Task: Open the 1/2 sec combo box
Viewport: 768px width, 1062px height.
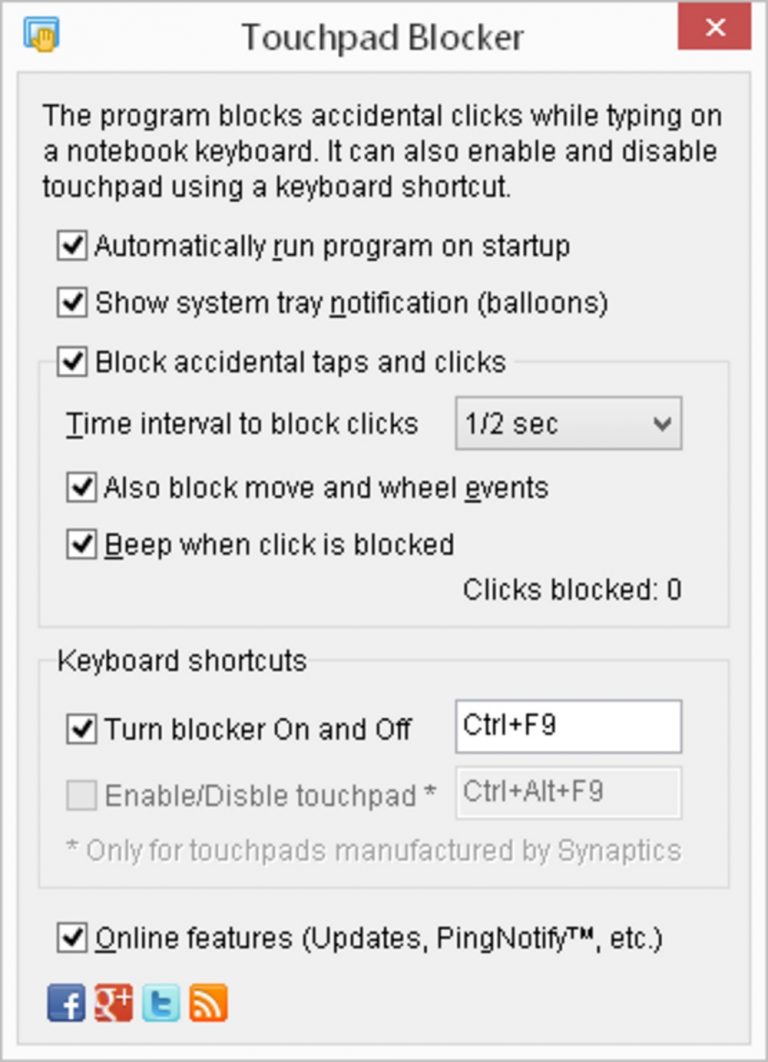Action: (x=568, y=424)
